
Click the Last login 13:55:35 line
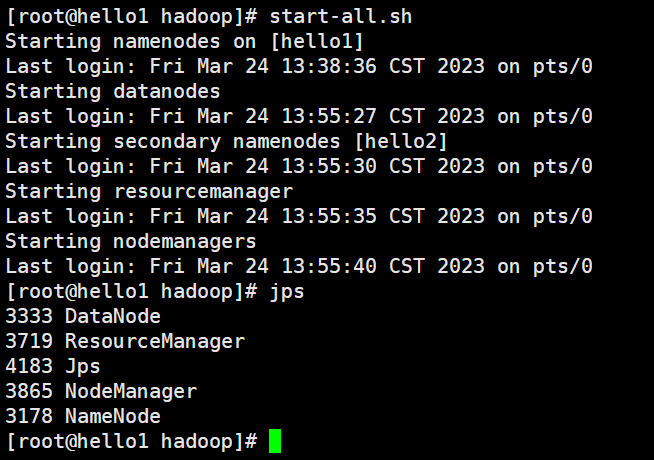(x=299, y=217)
